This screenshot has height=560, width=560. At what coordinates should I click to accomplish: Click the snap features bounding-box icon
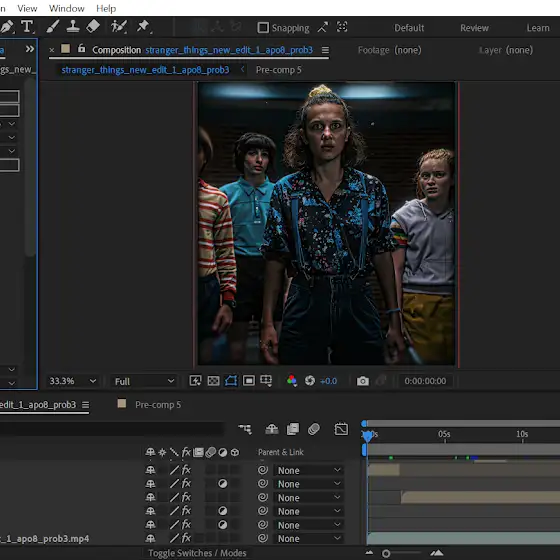pyautogui.click(x=342, y=27)
